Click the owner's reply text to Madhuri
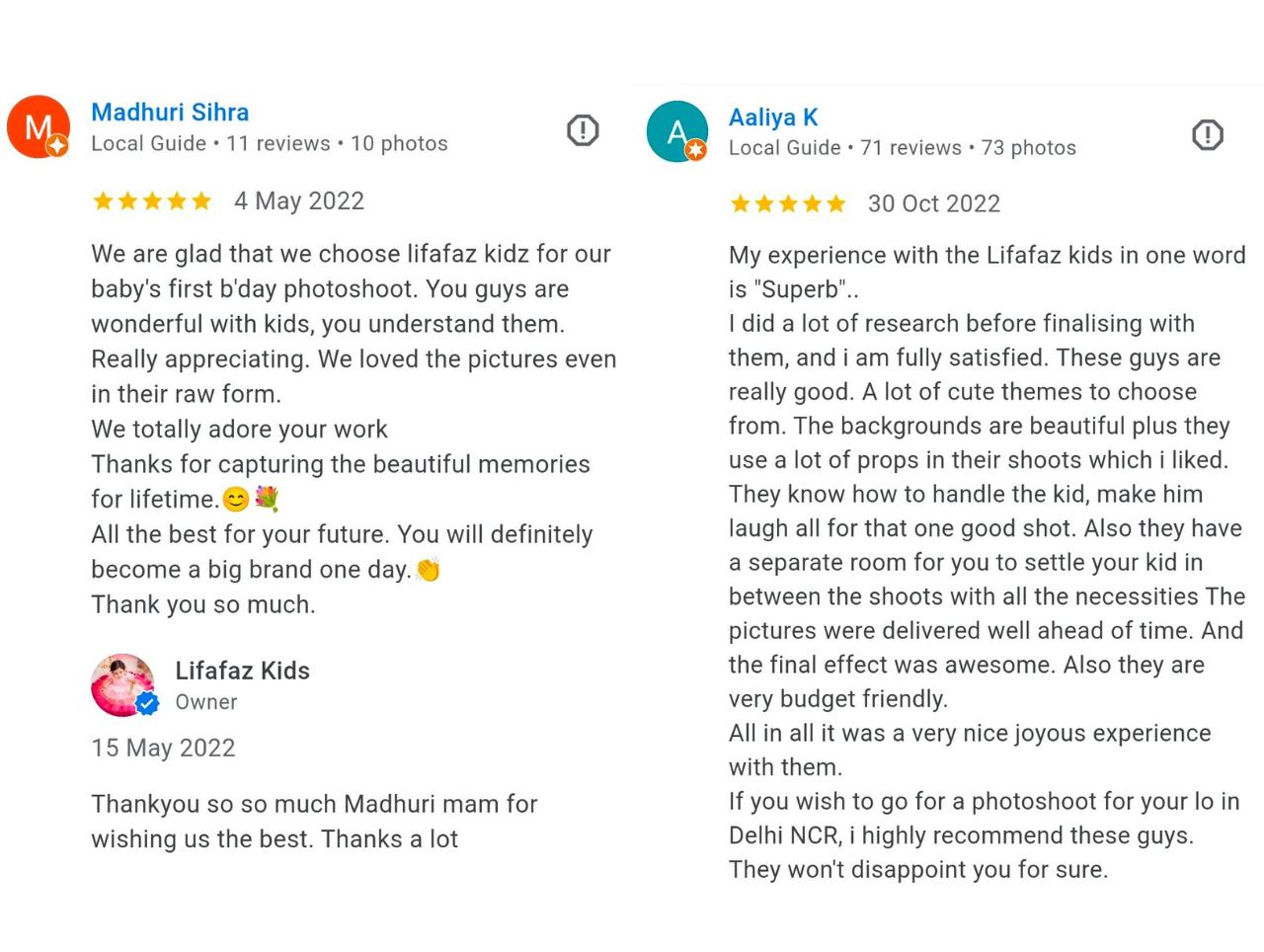The width and height of the screenshot is (1264, 952). click(314, 822)
